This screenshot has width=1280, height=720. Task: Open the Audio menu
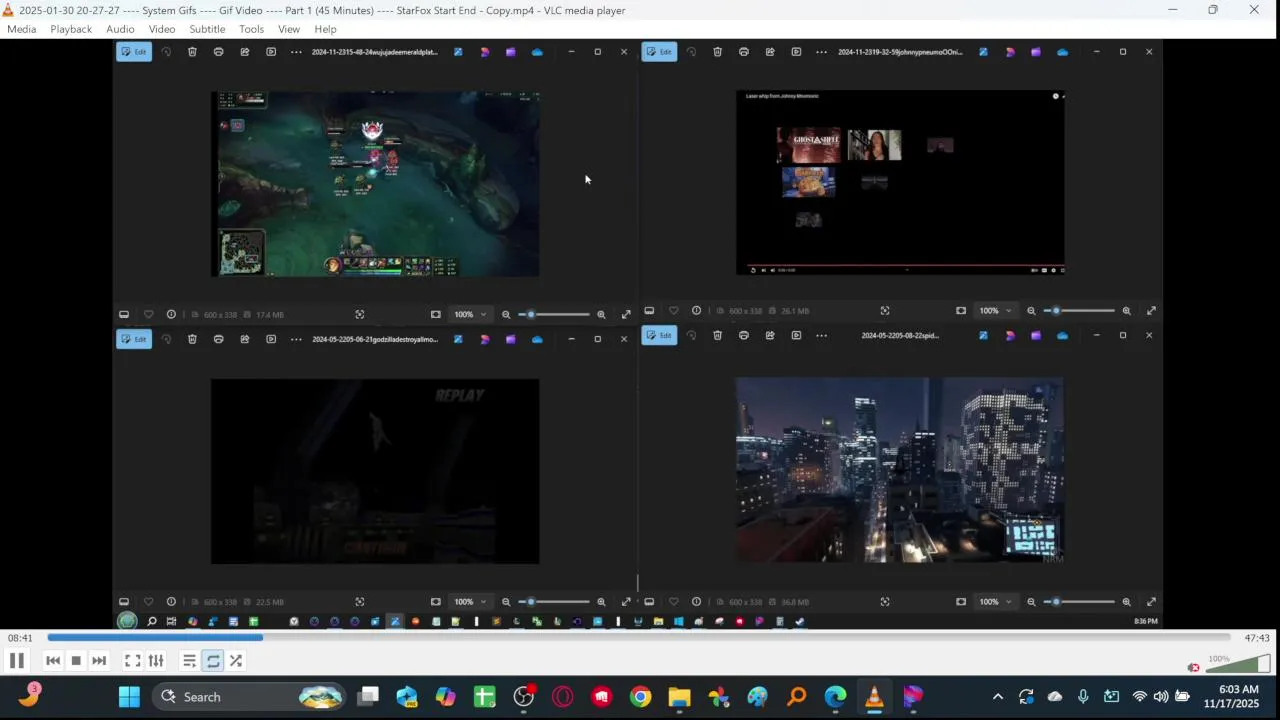(120, 29)
